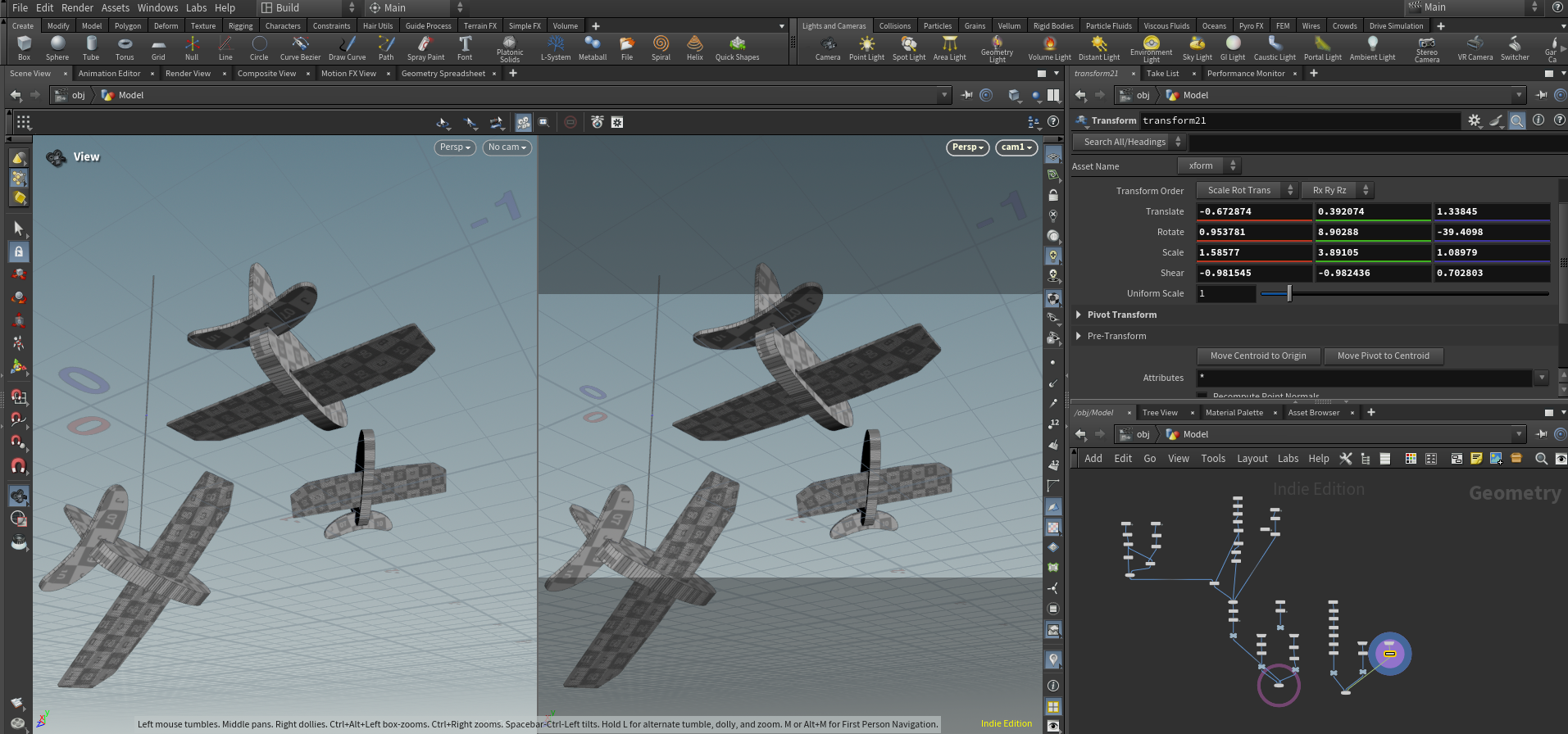The height and width of the screenshot is (734, 1568).
Task: Switch to the Animation Editor tab
Action: [x=110, y=73]
